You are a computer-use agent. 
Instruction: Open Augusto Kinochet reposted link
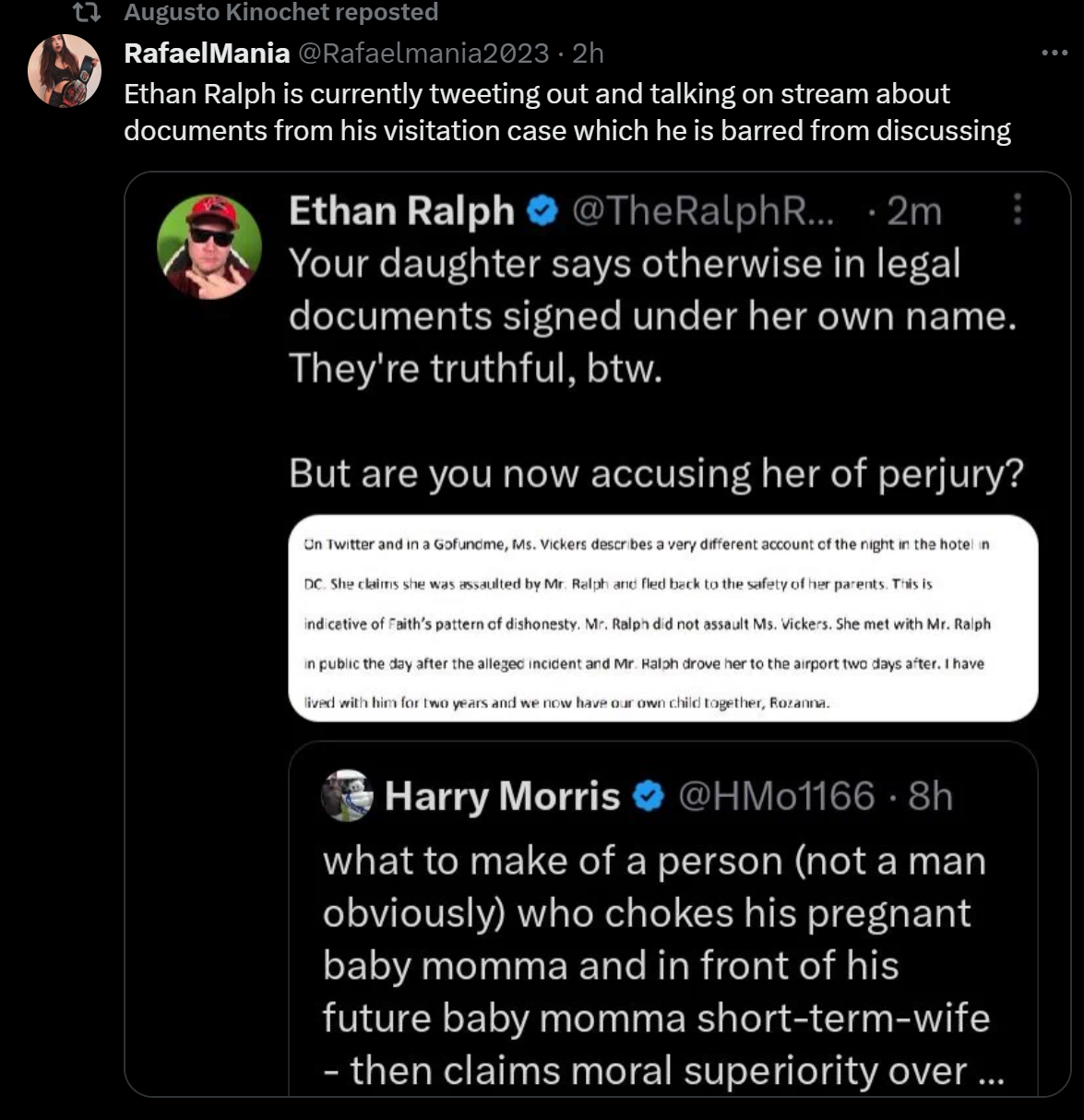pyautogui.click(x=280, y=13)
